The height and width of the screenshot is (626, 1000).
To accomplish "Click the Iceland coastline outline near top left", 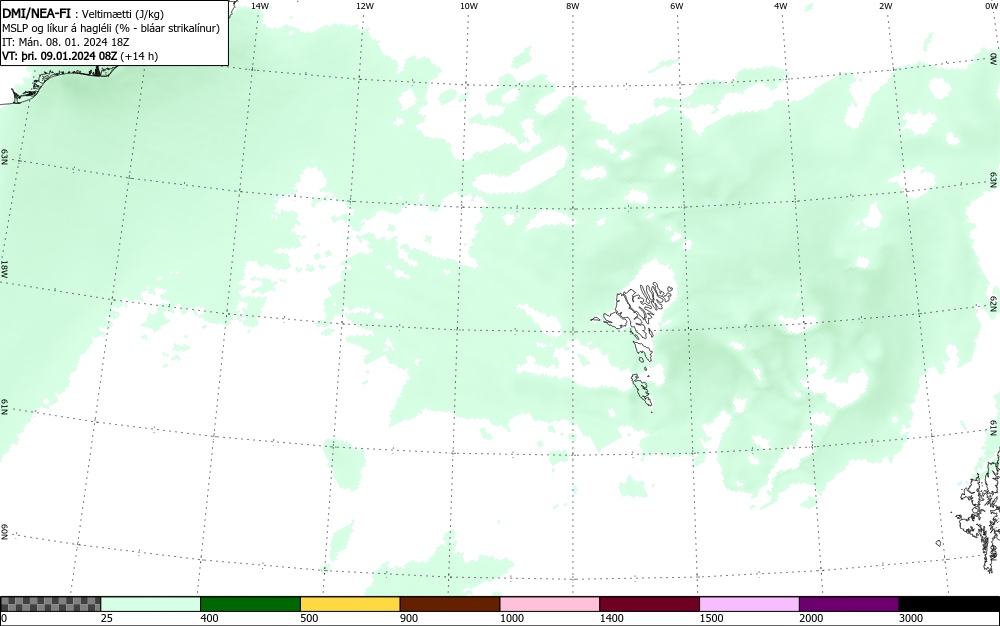I will pyautogui.click(x=61, y=83).
